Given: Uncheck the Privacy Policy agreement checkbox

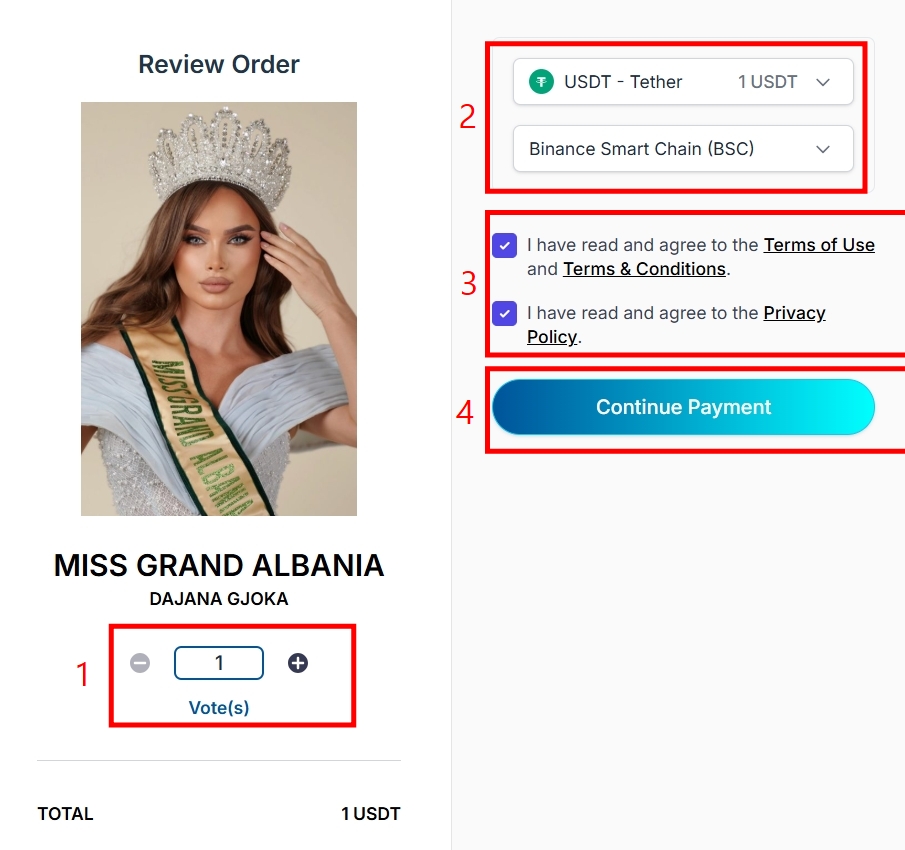Looking at the screenshot, I should click(505, 313).
